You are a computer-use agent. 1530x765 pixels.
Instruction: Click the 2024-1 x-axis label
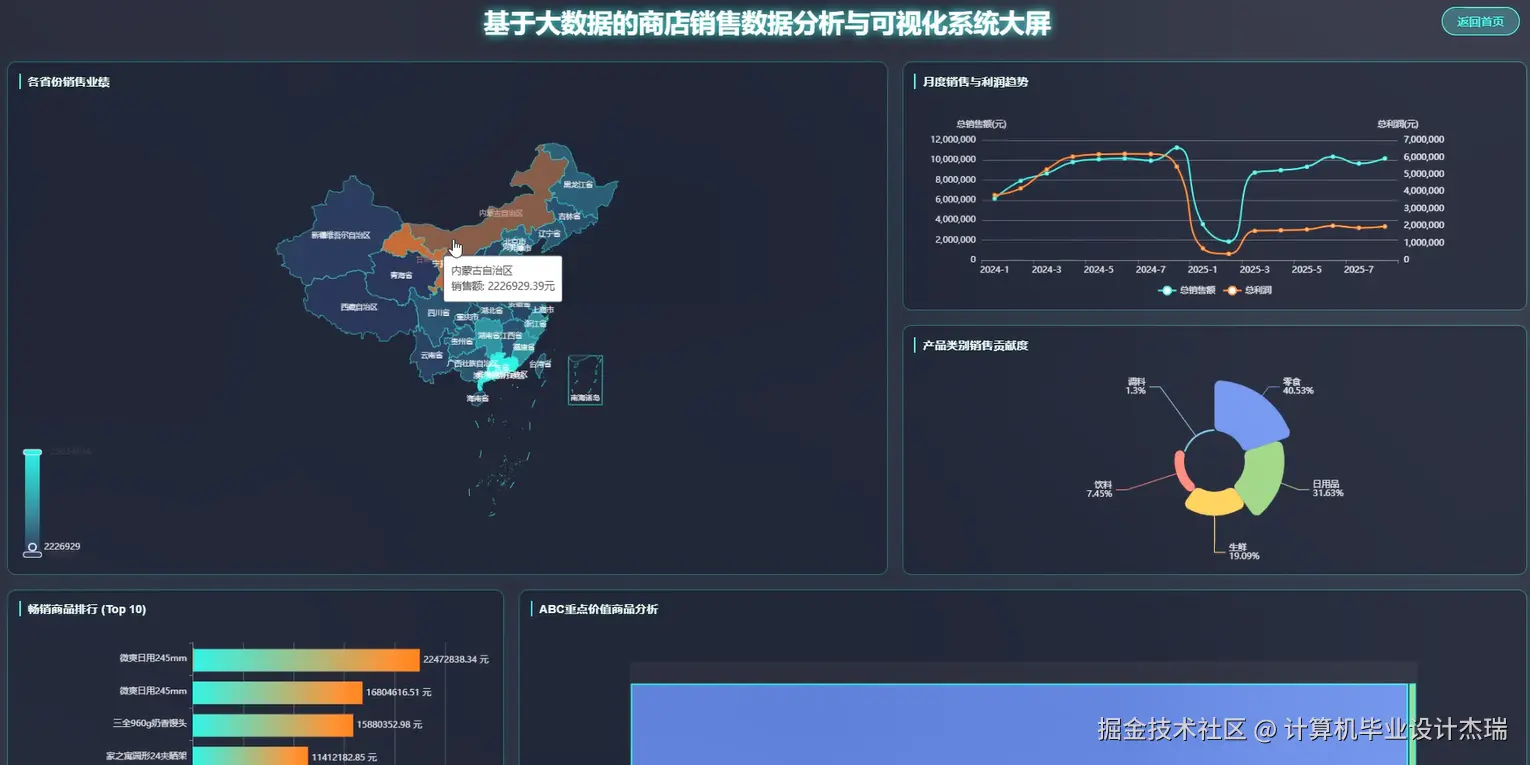[x=994, y=270]
